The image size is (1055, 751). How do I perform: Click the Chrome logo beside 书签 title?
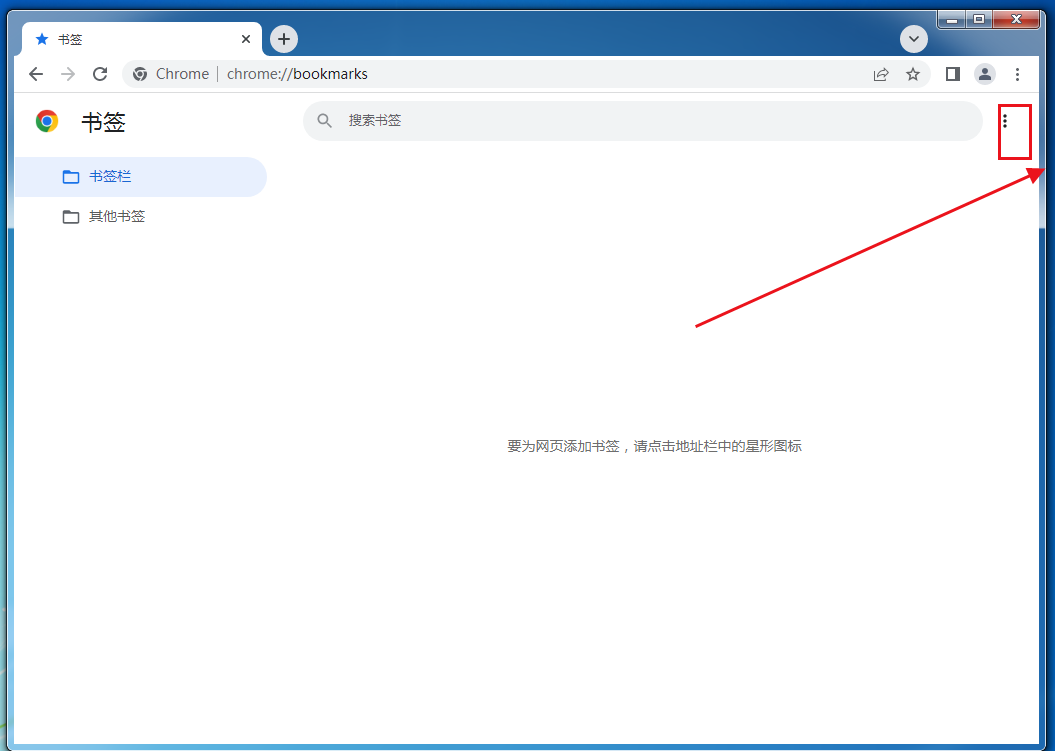47,121
